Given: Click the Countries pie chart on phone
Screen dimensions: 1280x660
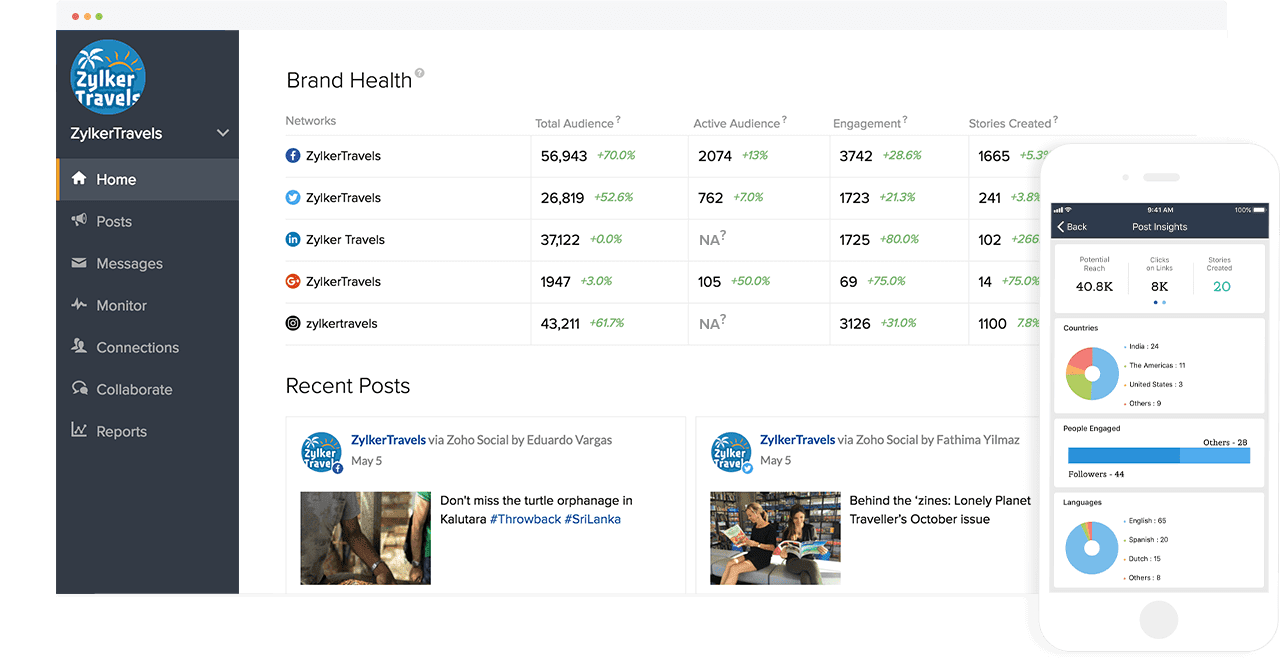Looking at the screenshot, I should coord(1092,374).
